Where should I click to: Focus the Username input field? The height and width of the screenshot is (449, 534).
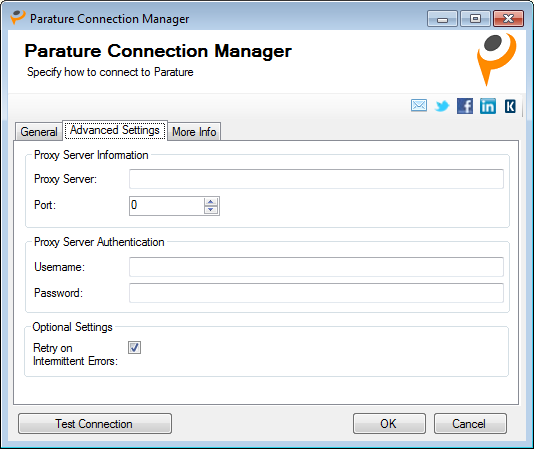click(316, 267)
